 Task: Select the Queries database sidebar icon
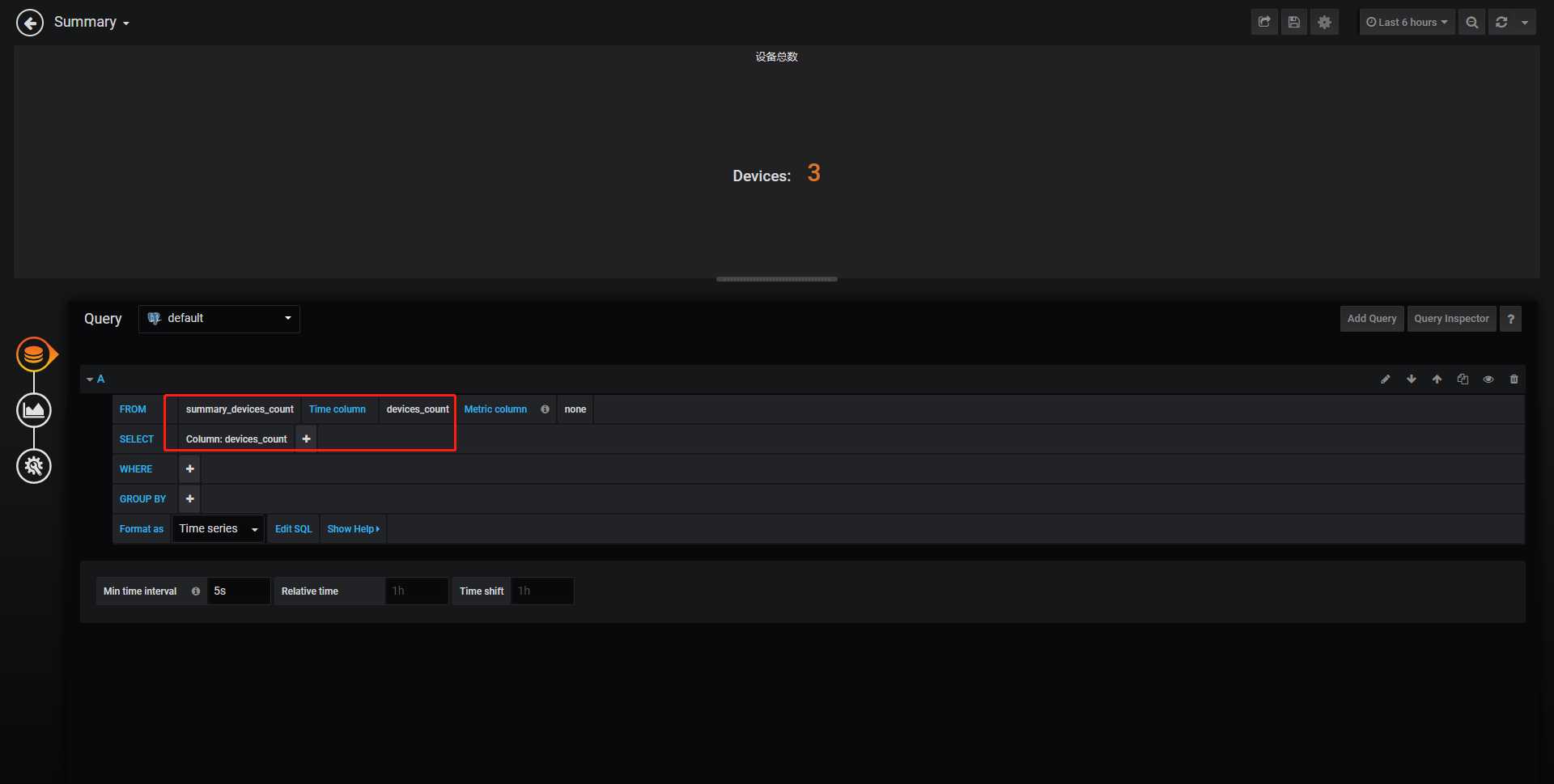34,354
